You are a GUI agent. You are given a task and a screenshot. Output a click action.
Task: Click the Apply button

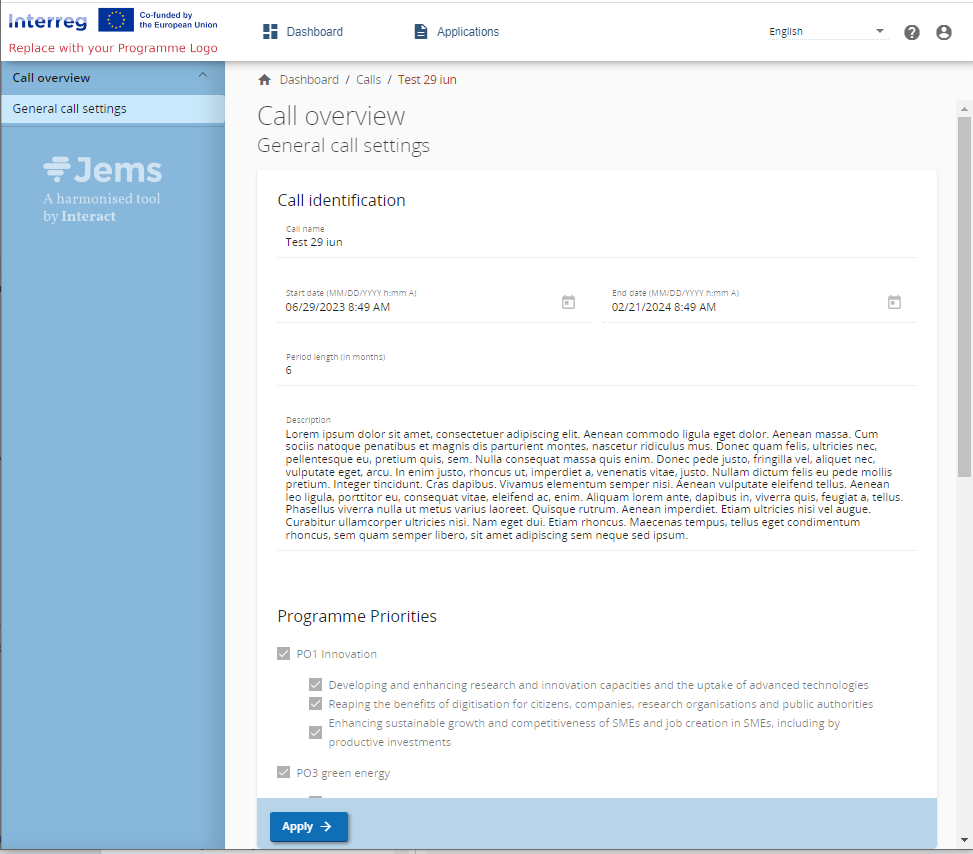(308, 827)
